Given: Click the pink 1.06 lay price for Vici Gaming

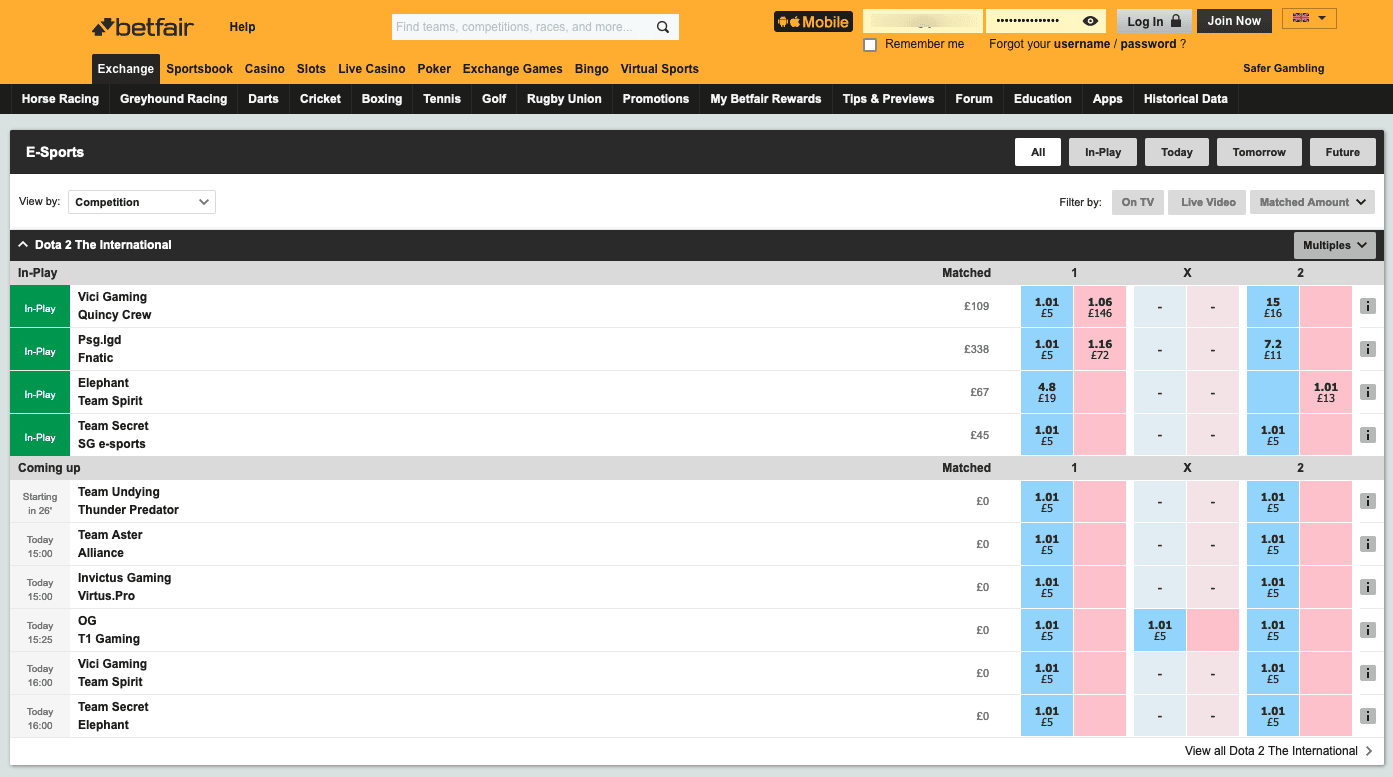Looking at the screenshot, I should point(1099,307).
